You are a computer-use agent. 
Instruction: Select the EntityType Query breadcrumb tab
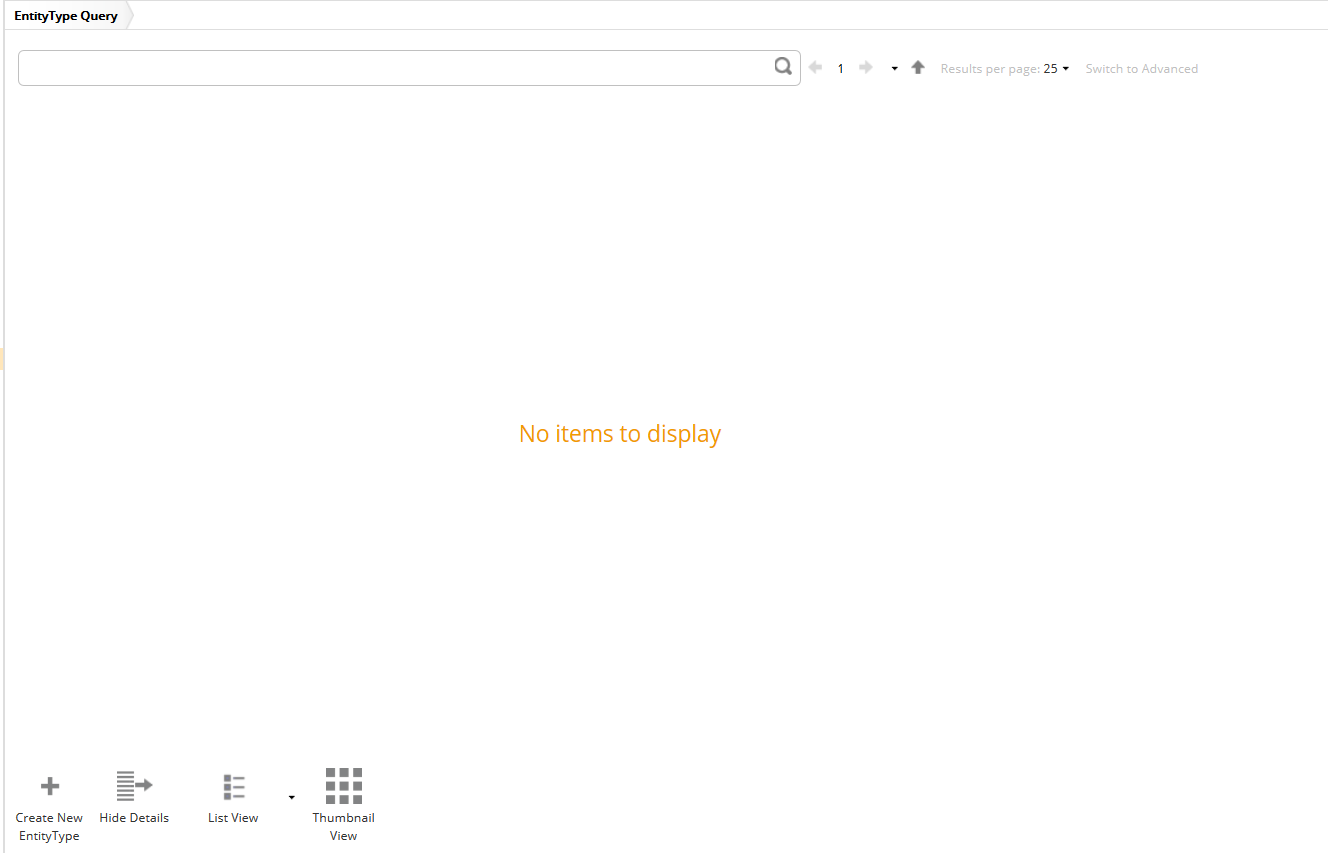click(x=66, y=16)
